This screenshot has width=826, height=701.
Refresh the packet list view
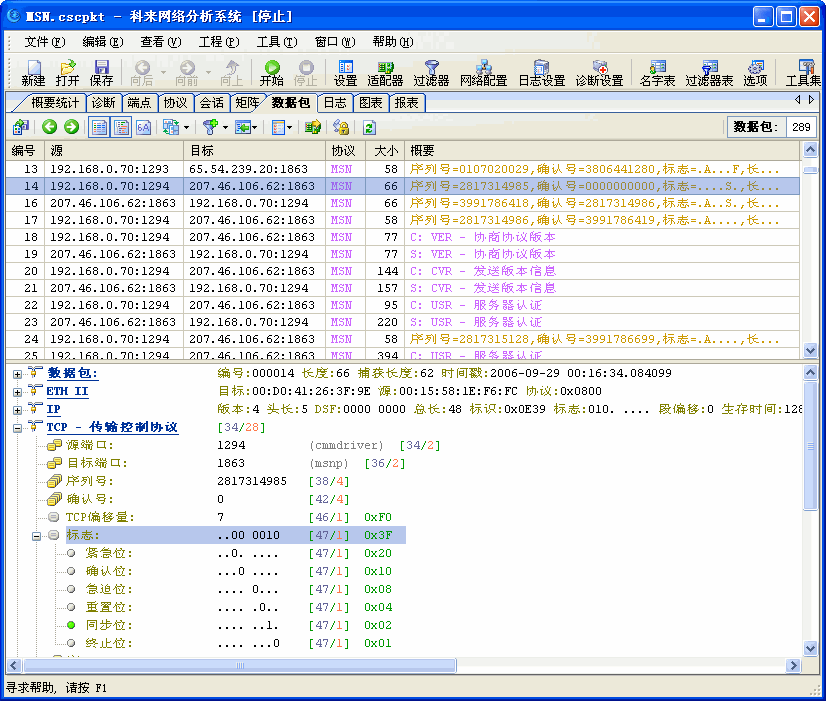[x=370, y=126]
